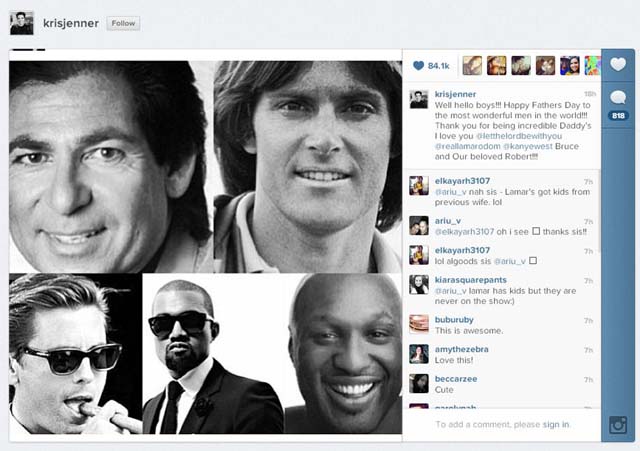Click @ariu_v mention in Lamar's kids comment
The width and height of the screenshot is (640, 451).
tap(451, 192)
